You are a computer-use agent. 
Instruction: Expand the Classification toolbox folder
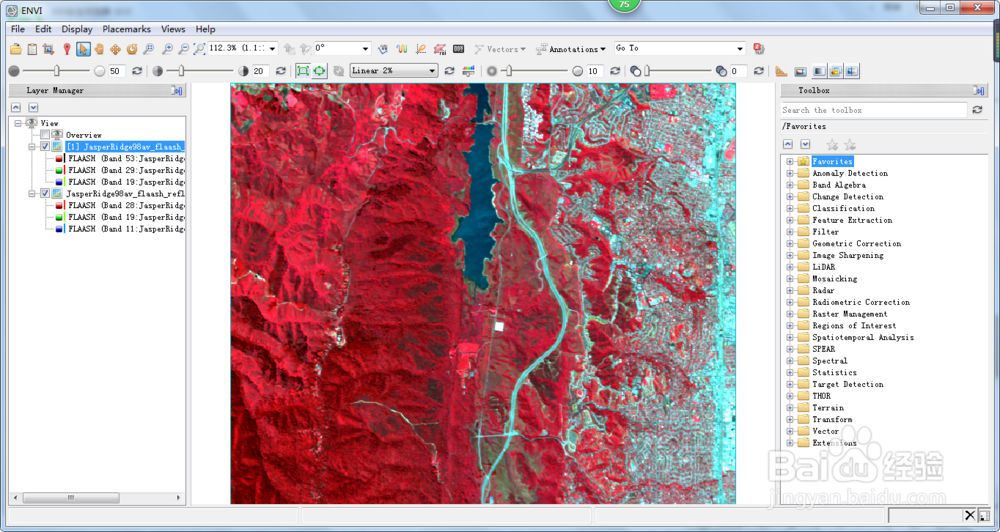click(x=790, y=208)
